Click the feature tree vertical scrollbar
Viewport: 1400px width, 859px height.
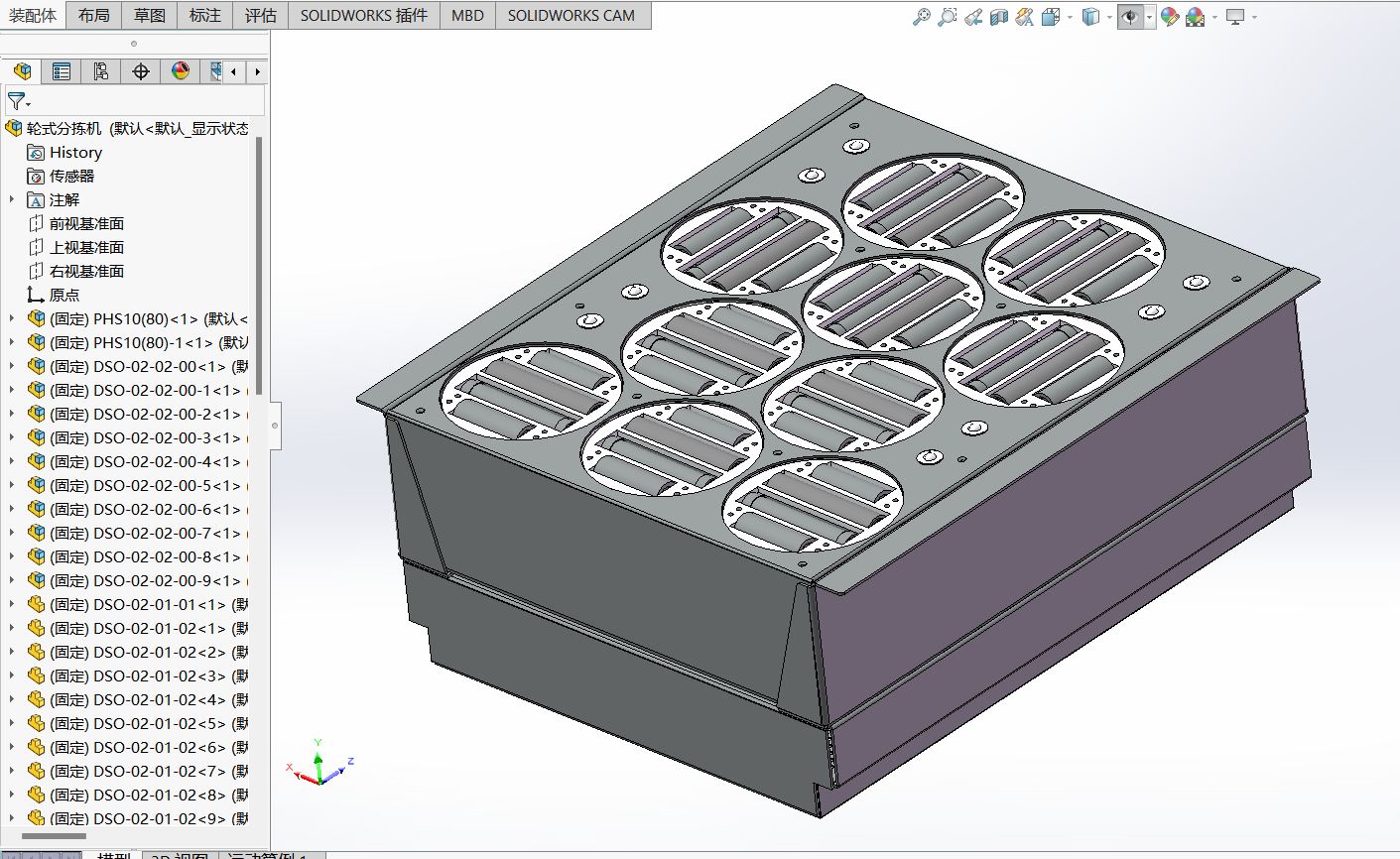[259, 266]
